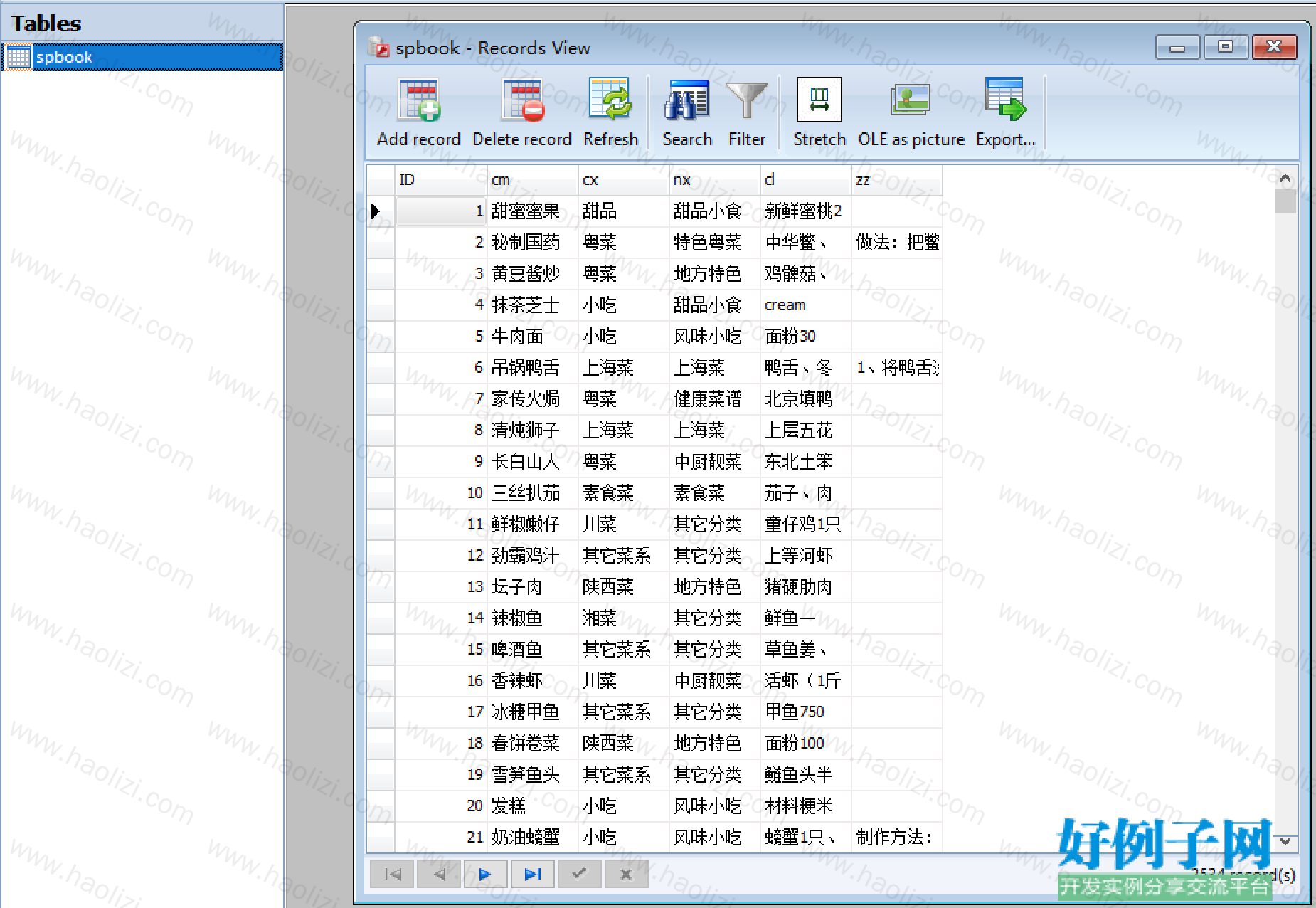
Task: Toggle the Stretch columns option
Action: click(x=819, y=112)
